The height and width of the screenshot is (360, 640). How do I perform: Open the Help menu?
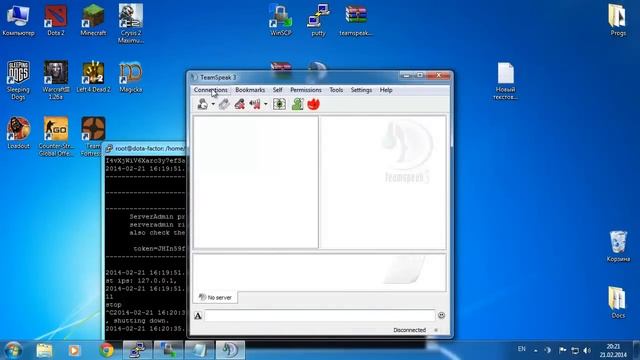386,90
